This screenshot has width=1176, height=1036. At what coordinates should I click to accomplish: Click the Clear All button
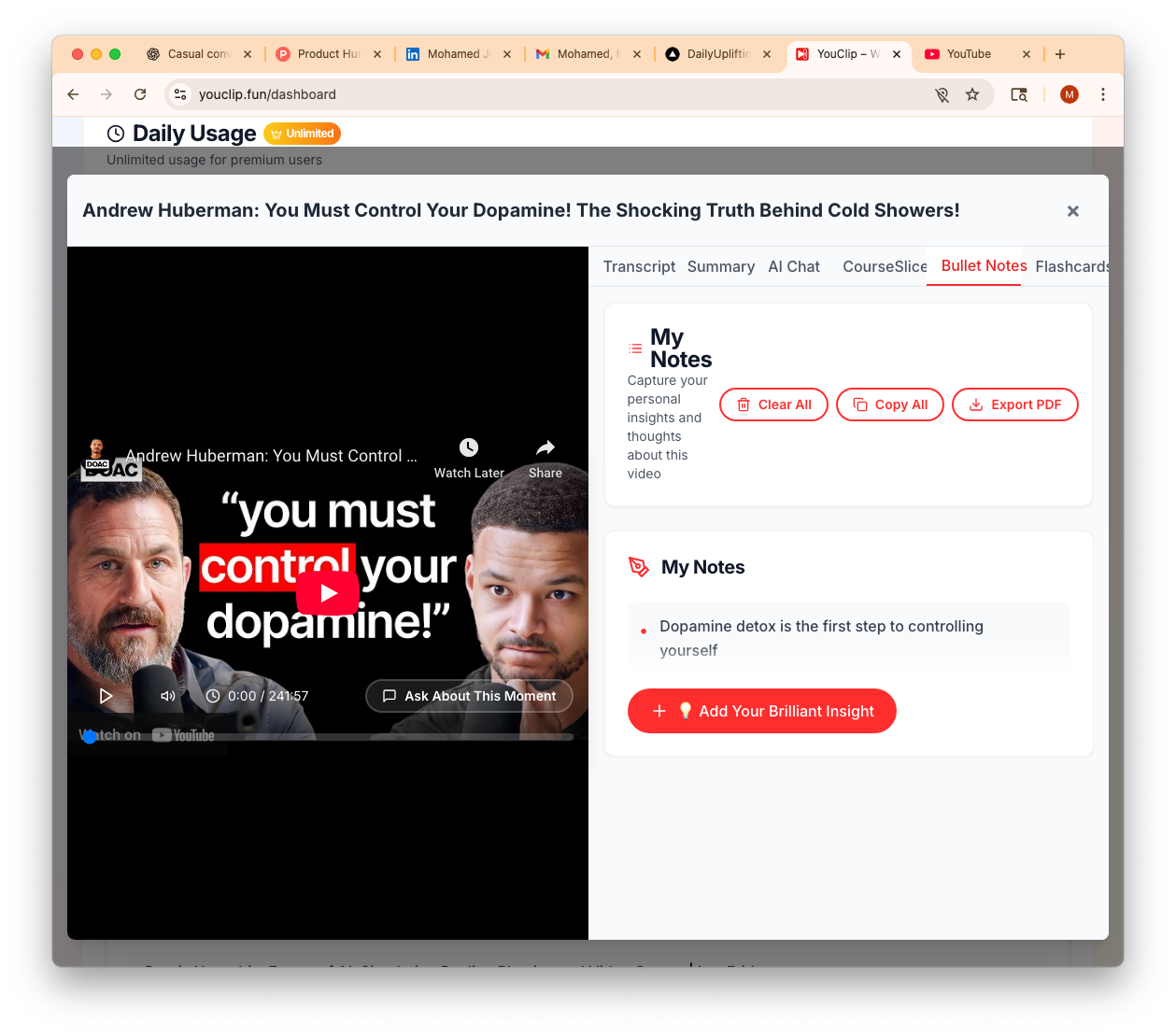(773, 404)
